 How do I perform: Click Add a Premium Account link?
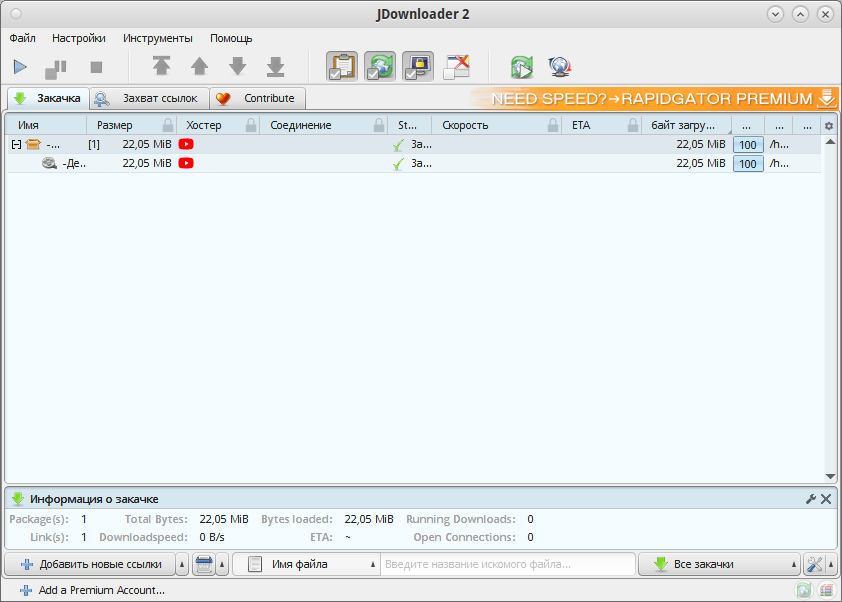[92, 590]
